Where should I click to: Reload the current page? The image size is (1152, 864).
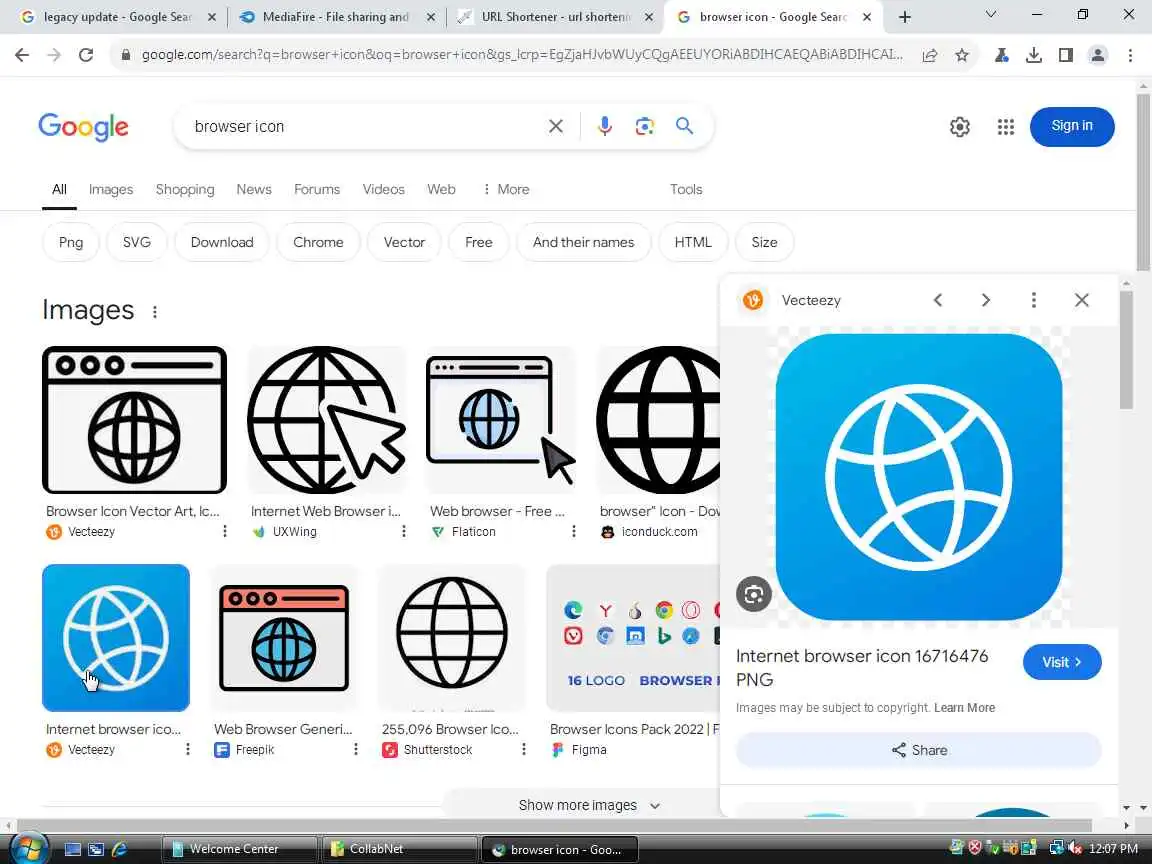[x=86, y=55]
